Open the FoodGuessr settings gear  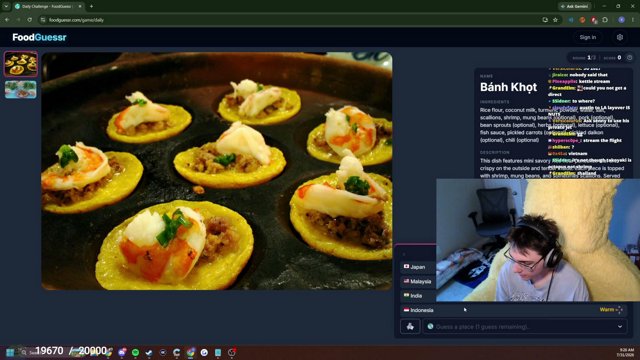[620, 37]
